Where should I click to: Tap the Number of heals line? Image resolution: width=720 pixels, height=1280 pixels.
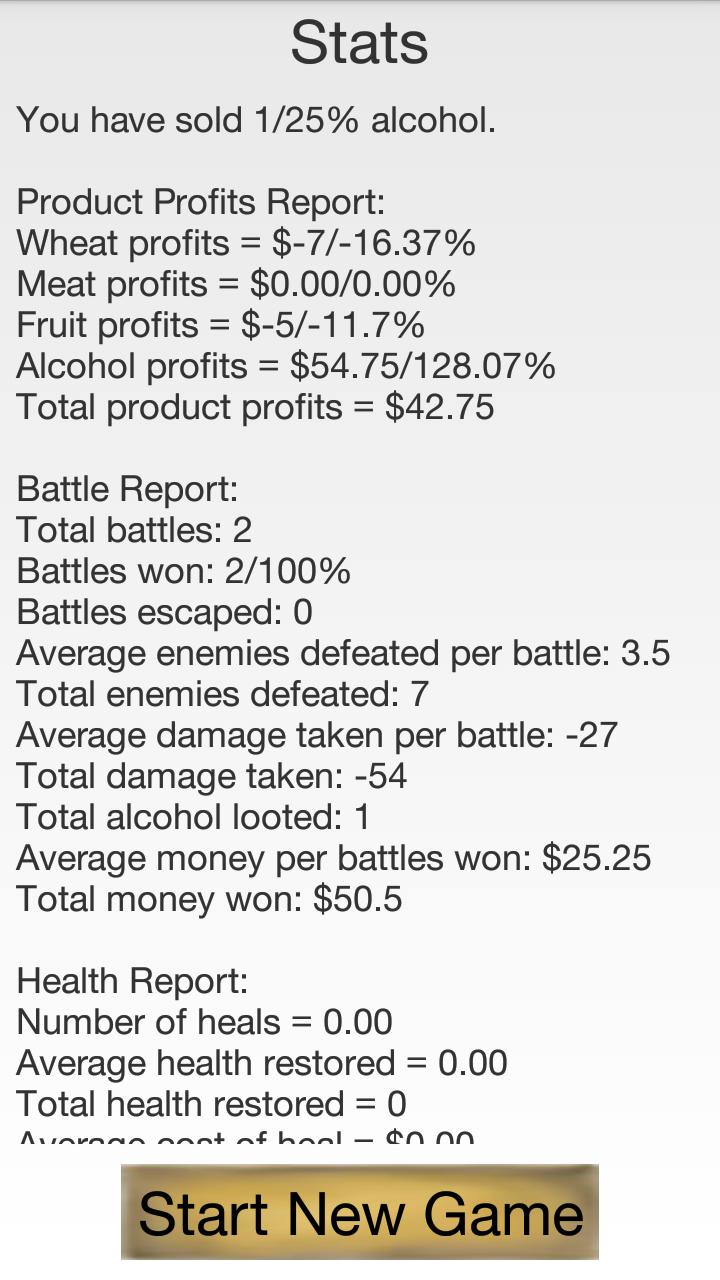(x=205, y=1022)
